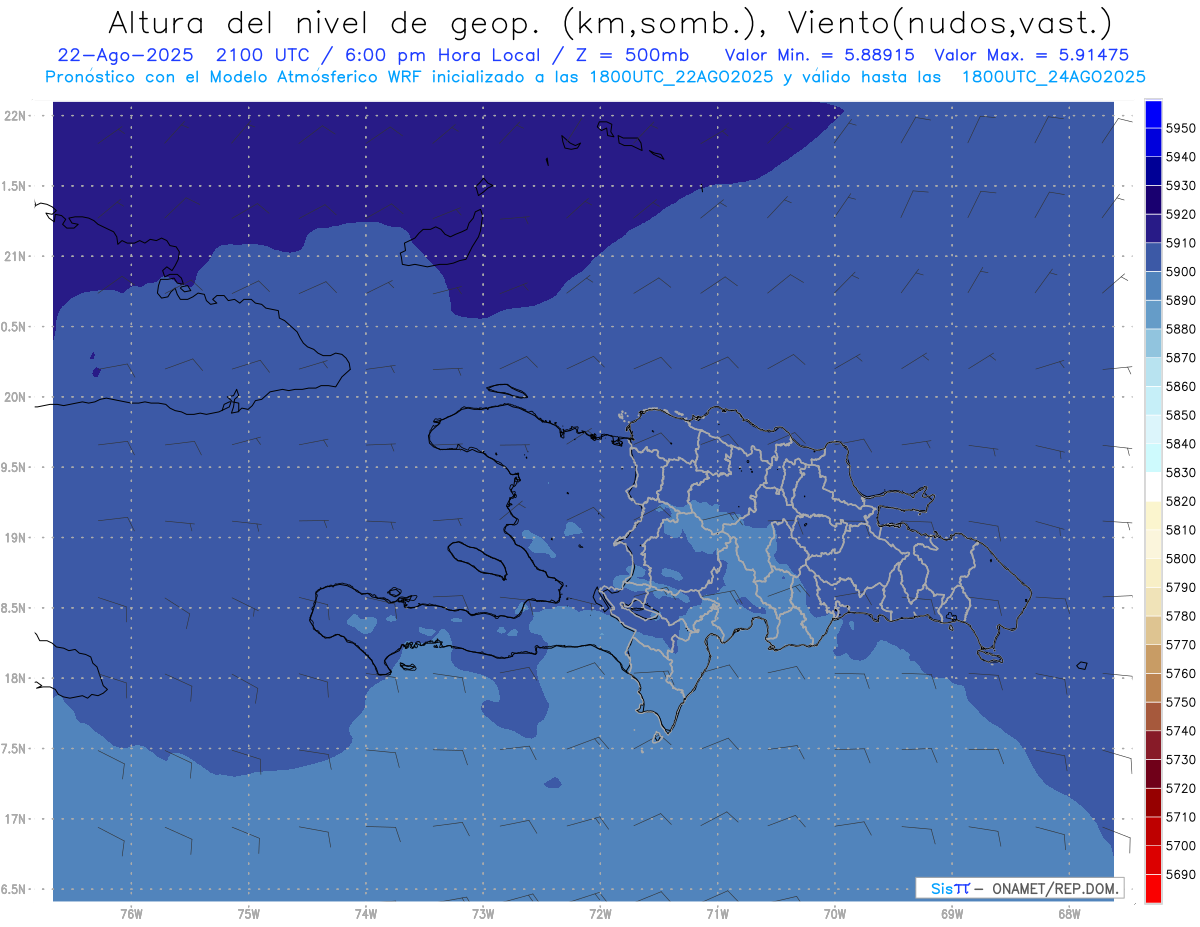
Task: Click the 72W longitude axis label
Action: (599, 913)
